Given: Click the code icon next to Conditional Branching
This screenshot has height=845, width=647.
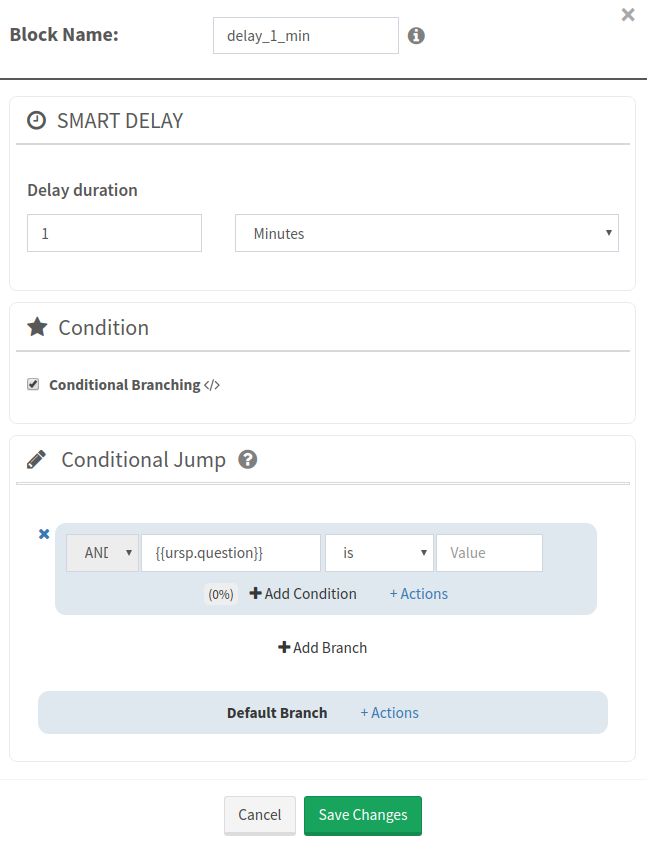Looking at the screenshot, I should [x=212, y=385].
